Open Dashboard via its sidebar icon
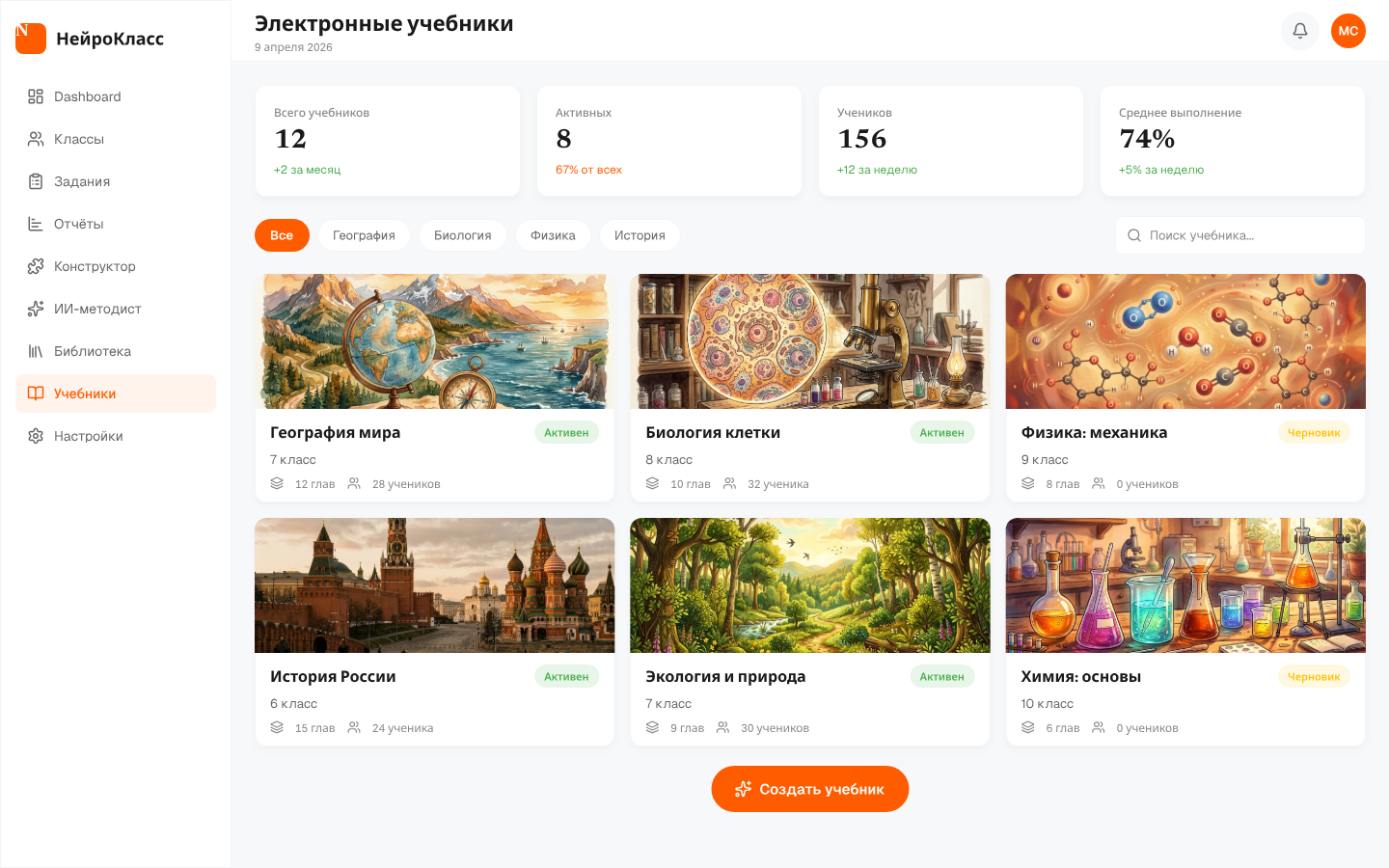Viewport: 1389px width, 868px height. tap(36, 96)
